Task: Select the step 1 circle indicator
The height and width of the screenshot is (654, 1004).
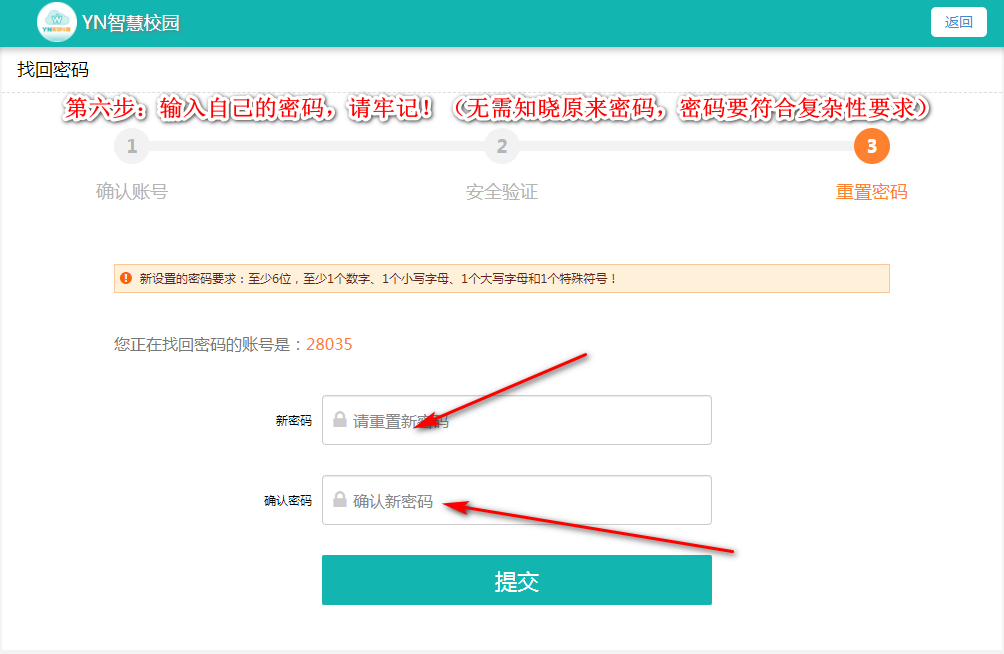Action: [x=131, y=147]
